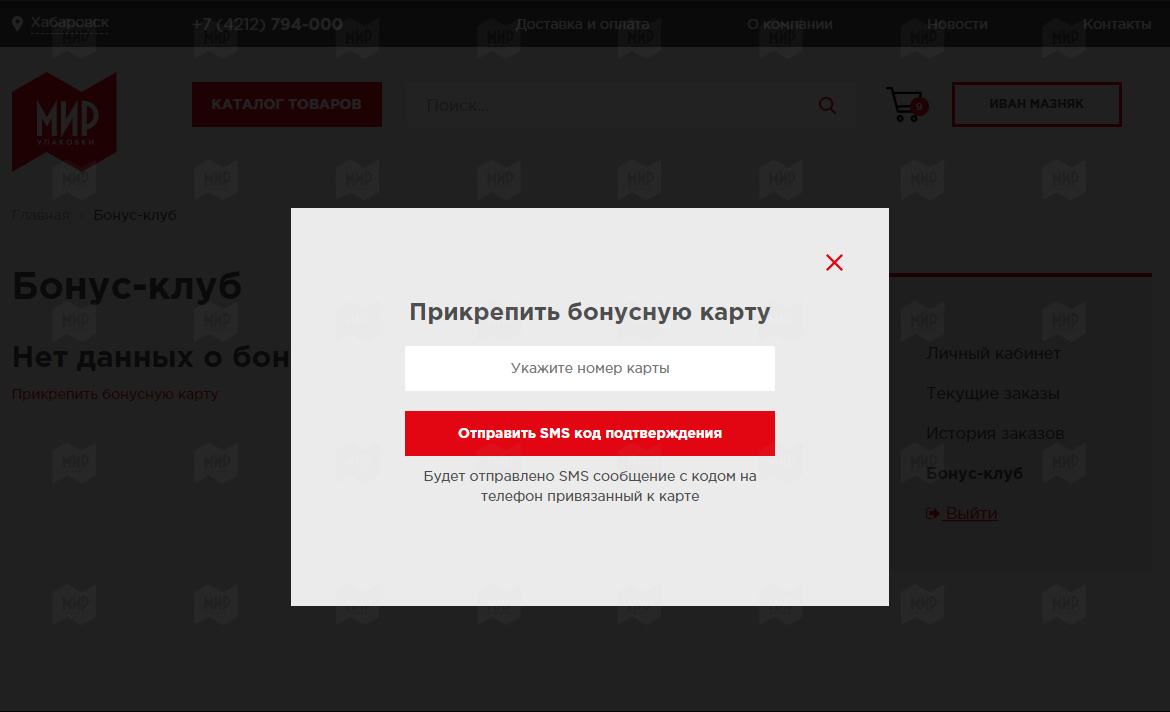
Task: Open Текущие заказы in sidebar
Action: click(992, 393)
